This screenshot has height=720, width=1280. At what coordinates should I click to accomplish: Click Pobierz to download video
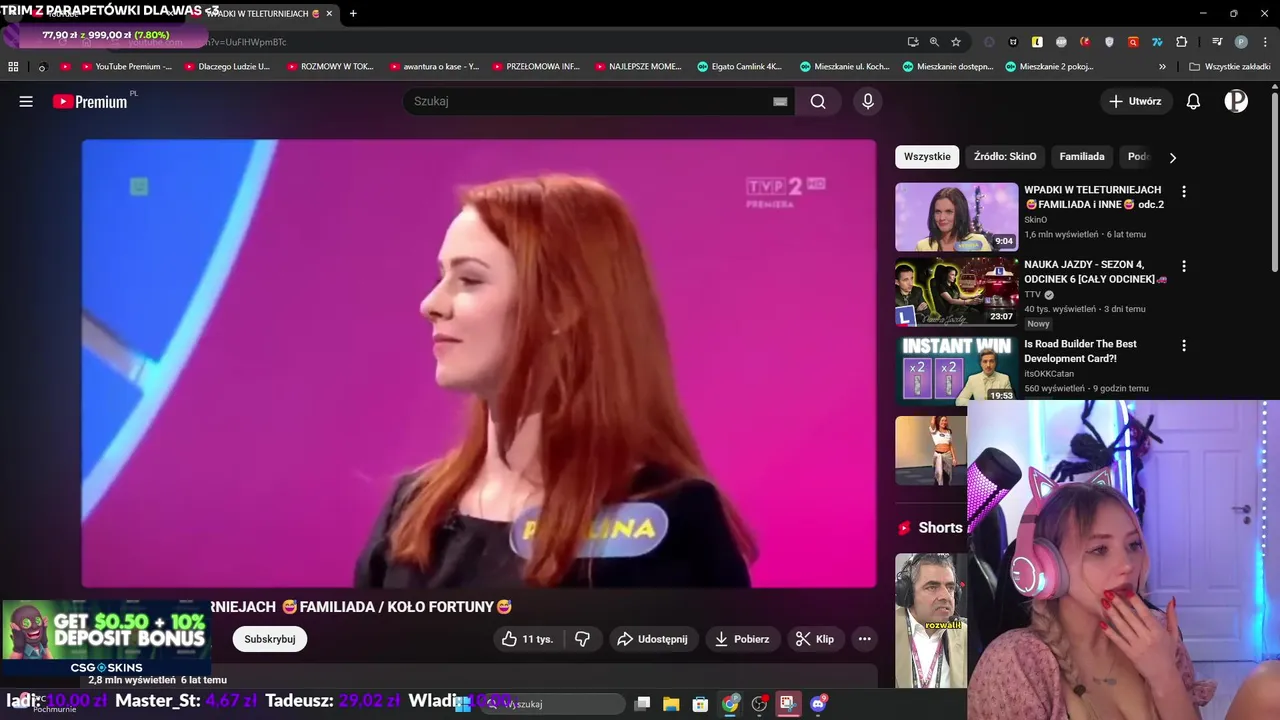pos(742,639)
